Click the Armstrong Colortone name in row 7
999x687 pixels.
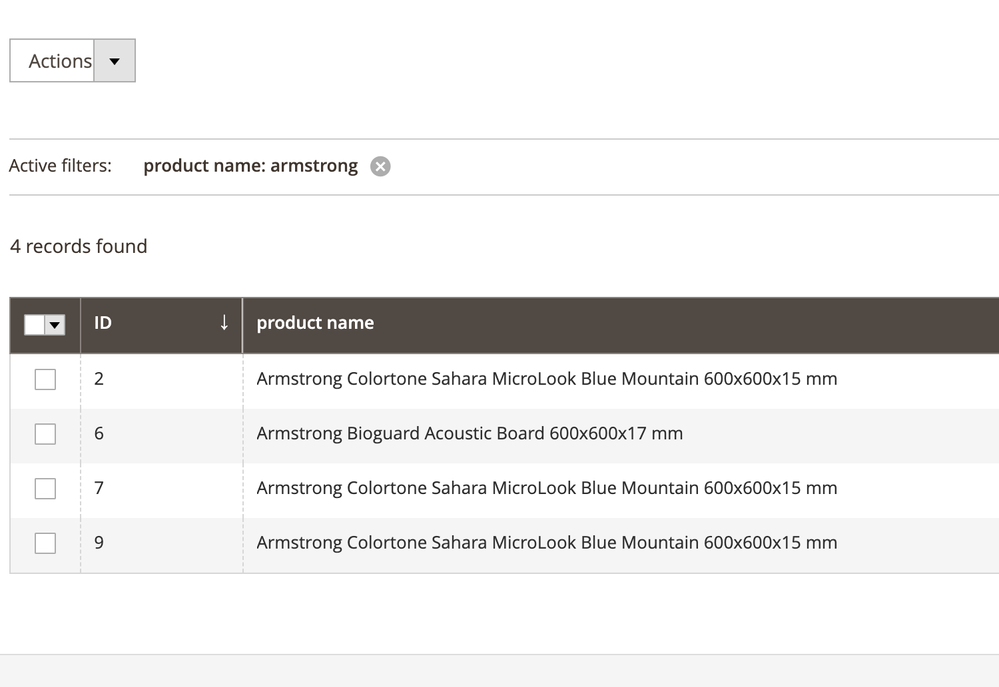pyautogui.click(x=547, y=488)
